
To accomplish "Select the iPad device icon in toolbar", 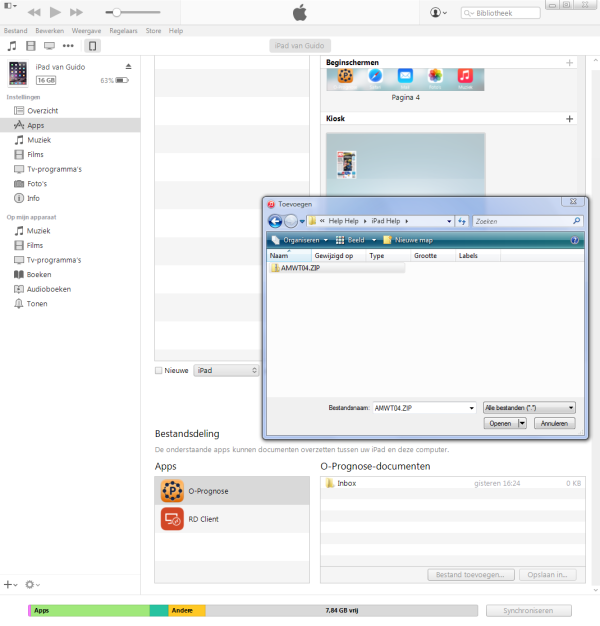I will coord(92,46).
